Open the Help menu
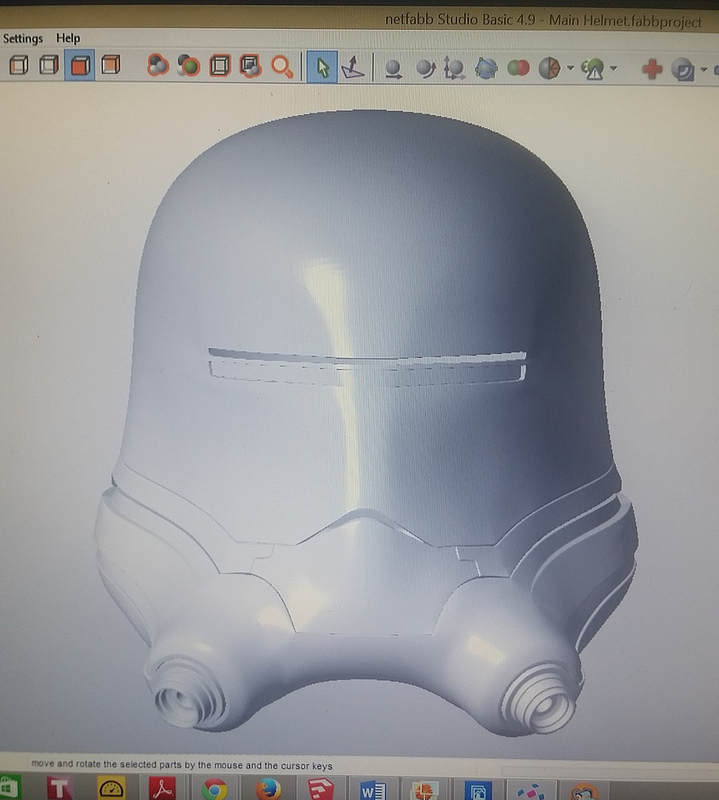The height and width of the screenshot is (800, 719). [x=68, y=38]
